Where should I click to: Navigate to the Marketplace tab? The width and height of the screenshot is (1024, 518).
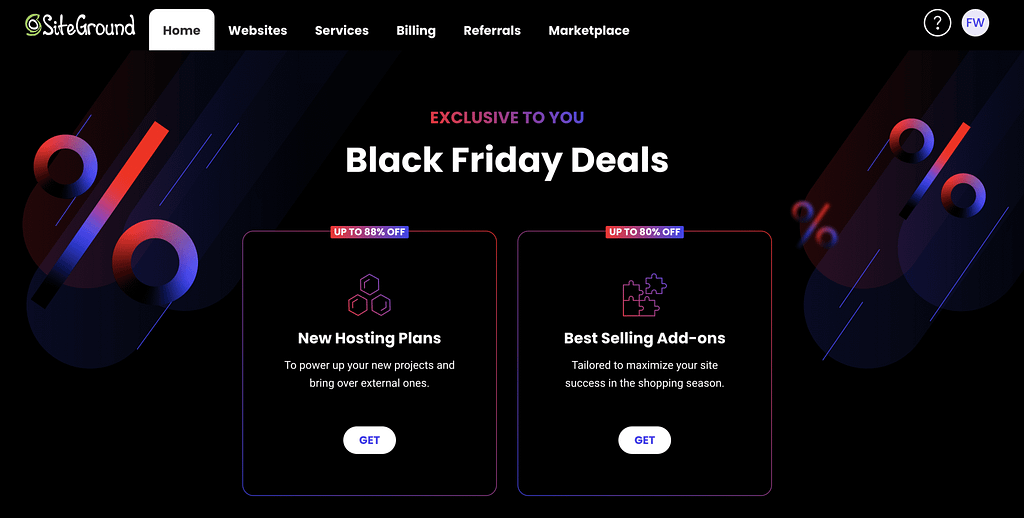589,30
